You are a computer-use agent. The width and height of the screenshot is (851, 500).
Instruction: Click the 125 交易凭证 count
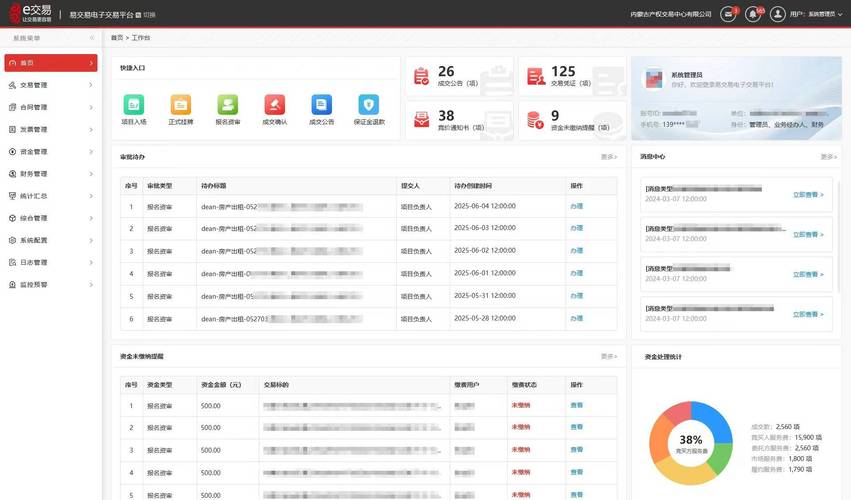click(563, 72)
